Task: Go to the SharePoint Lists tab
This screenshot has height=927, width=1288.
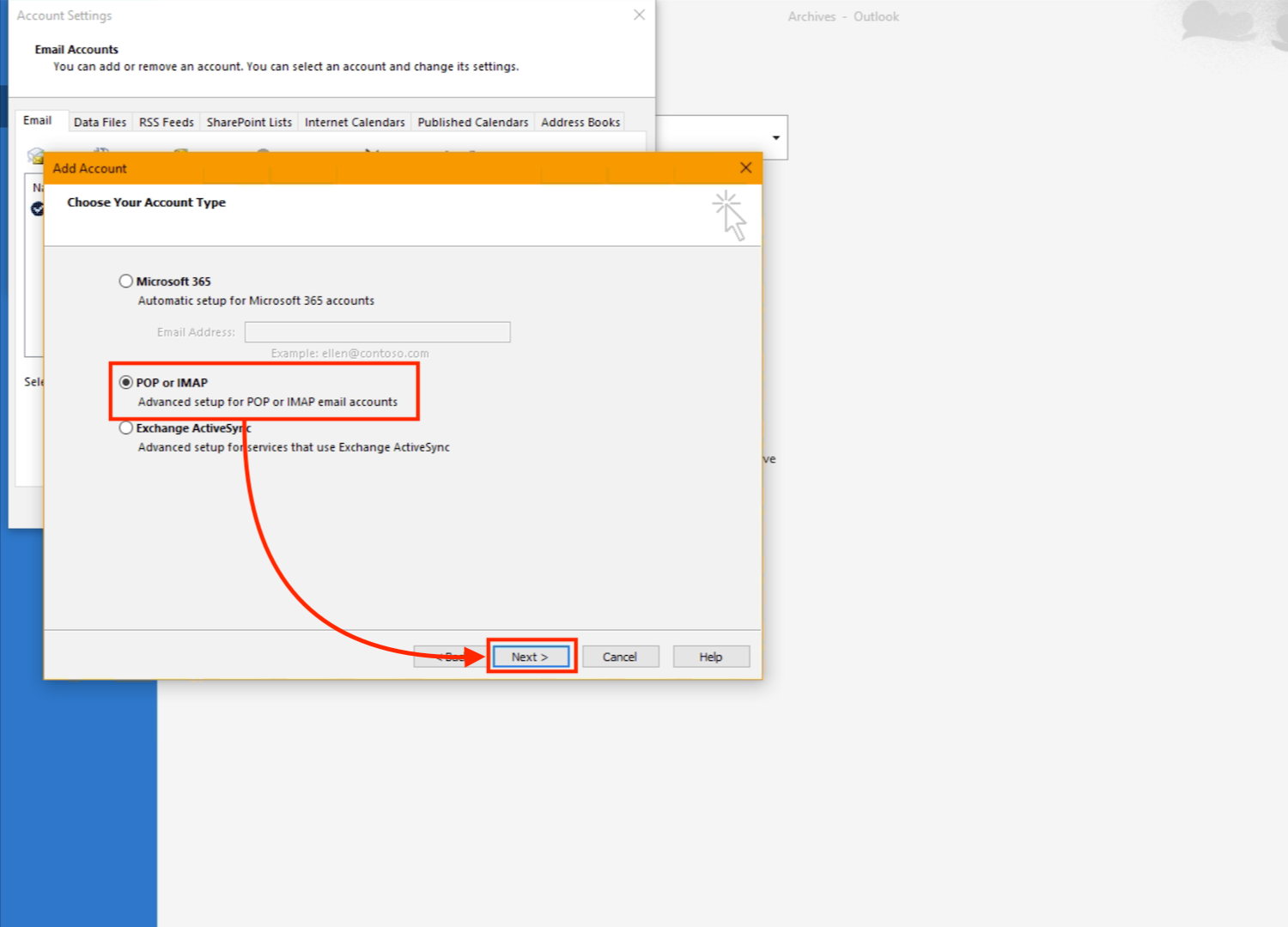Action: click(249, 123)
